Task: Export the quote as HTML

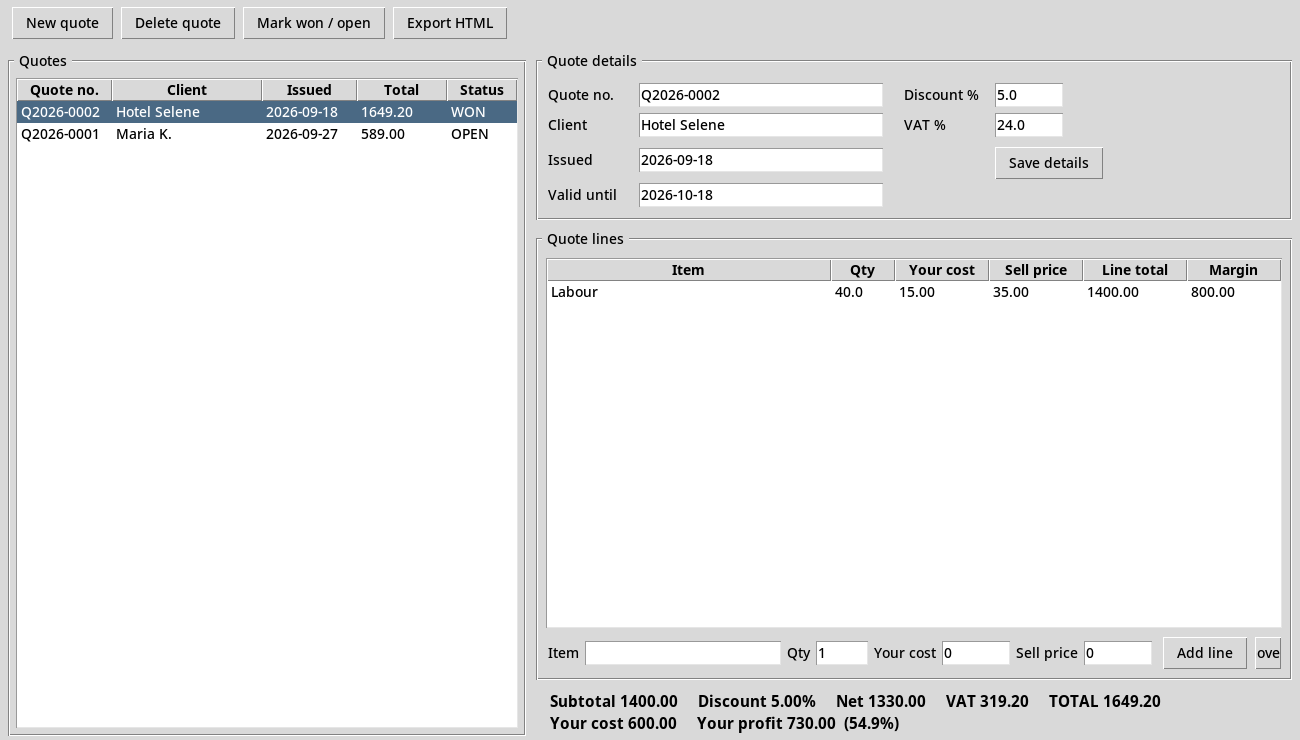Action: (450, 23)
